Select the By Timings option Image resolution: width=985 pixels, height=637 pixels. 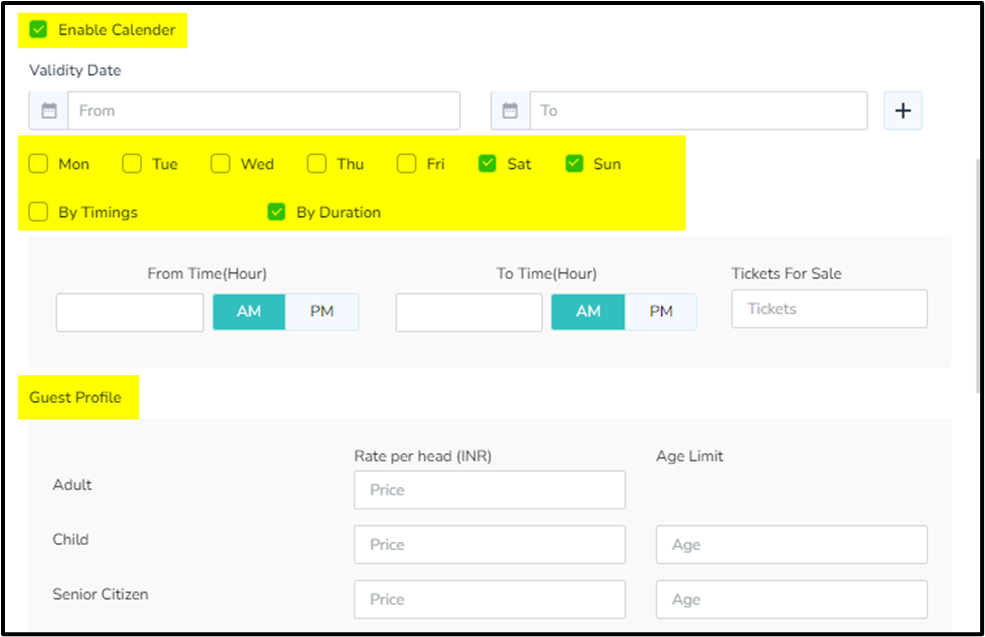click(39, 212)
